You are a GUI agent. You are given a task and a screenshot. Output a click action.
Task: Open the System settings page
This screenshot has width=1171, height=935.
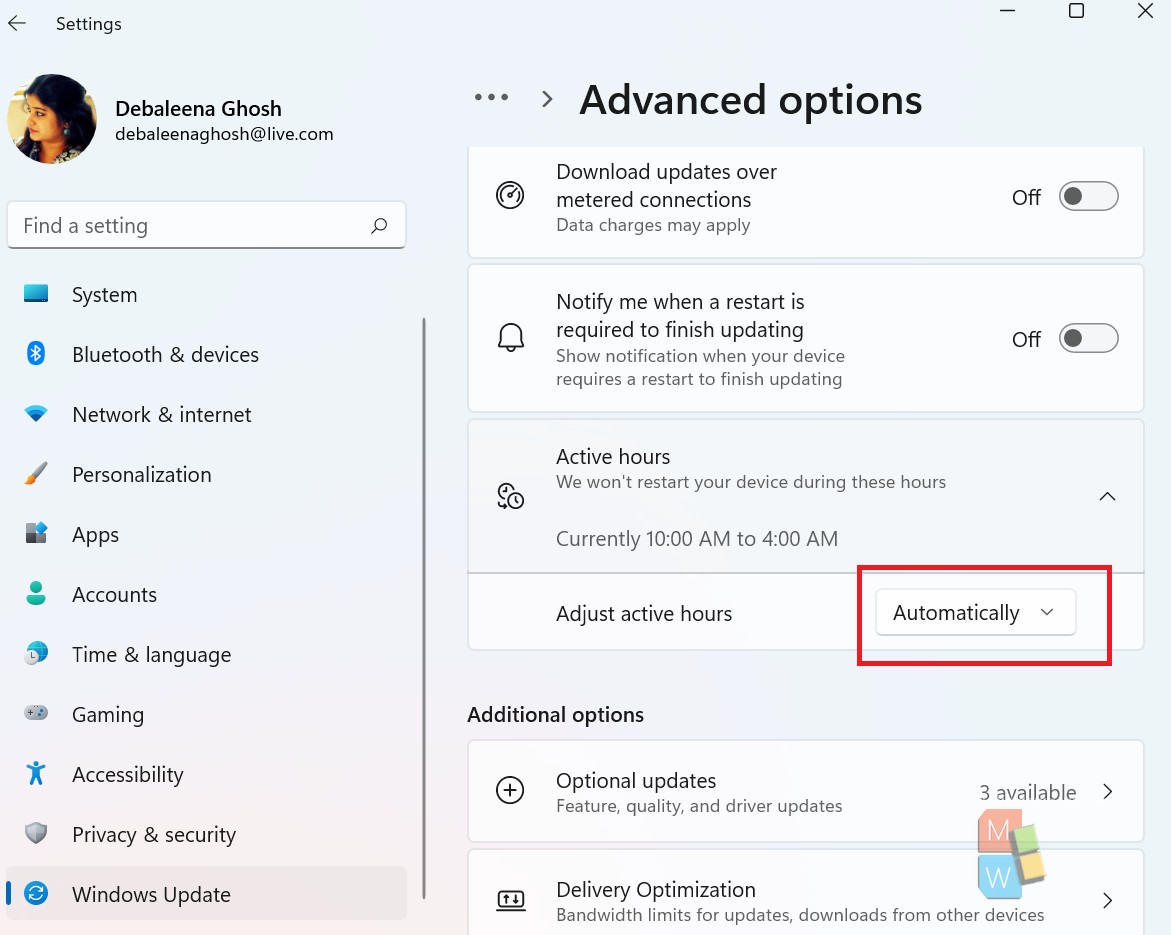pyautogui.click(x=206, y=294)
